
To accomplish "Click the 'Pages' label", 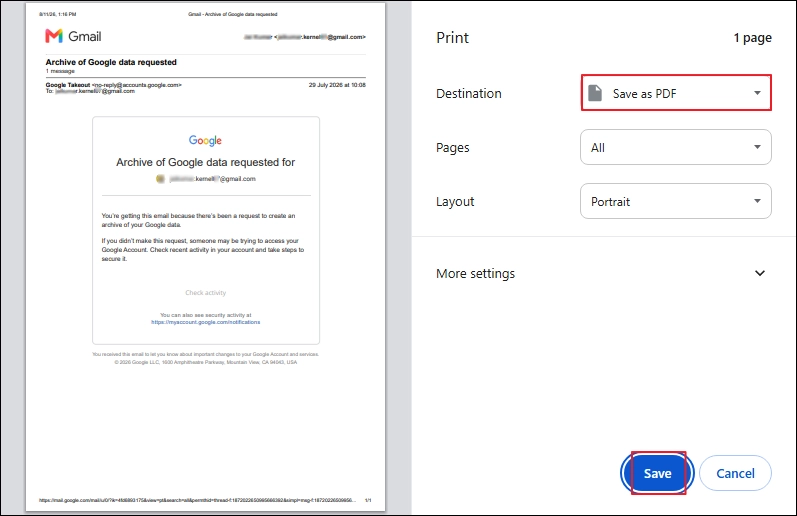I will 452,148.
